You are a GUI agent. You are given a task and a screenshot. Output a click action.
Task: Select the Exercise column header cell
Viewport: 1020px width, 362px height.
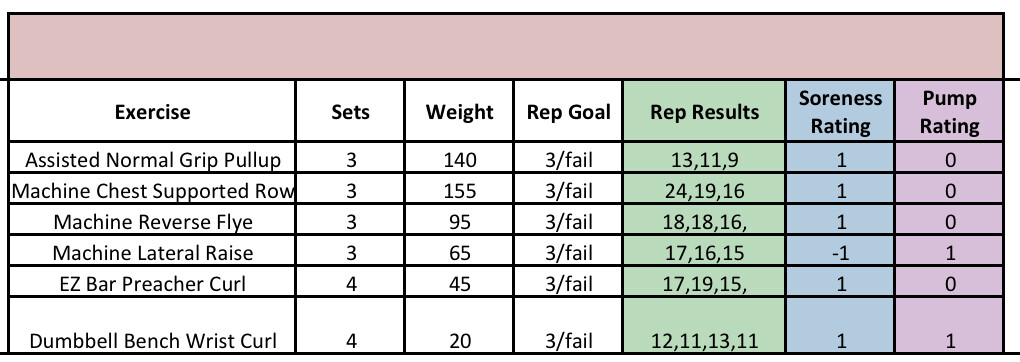click(x=152, y=111)
